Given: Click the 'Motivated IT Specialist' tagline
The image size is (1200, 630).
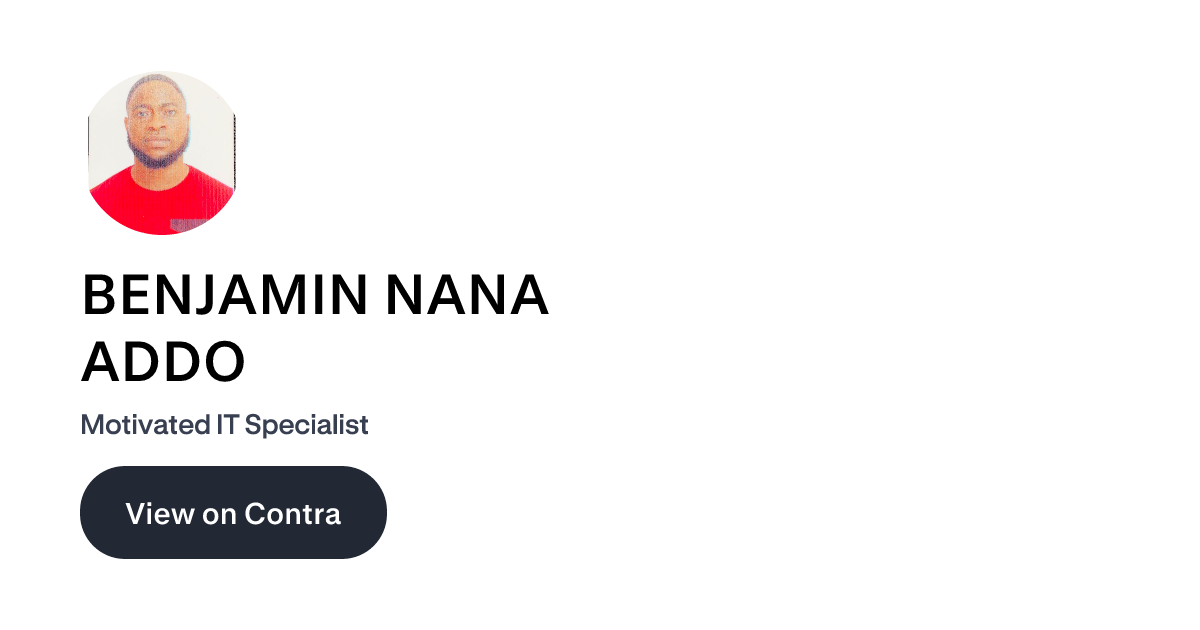Looking at the screenshot, I should 224,424.
